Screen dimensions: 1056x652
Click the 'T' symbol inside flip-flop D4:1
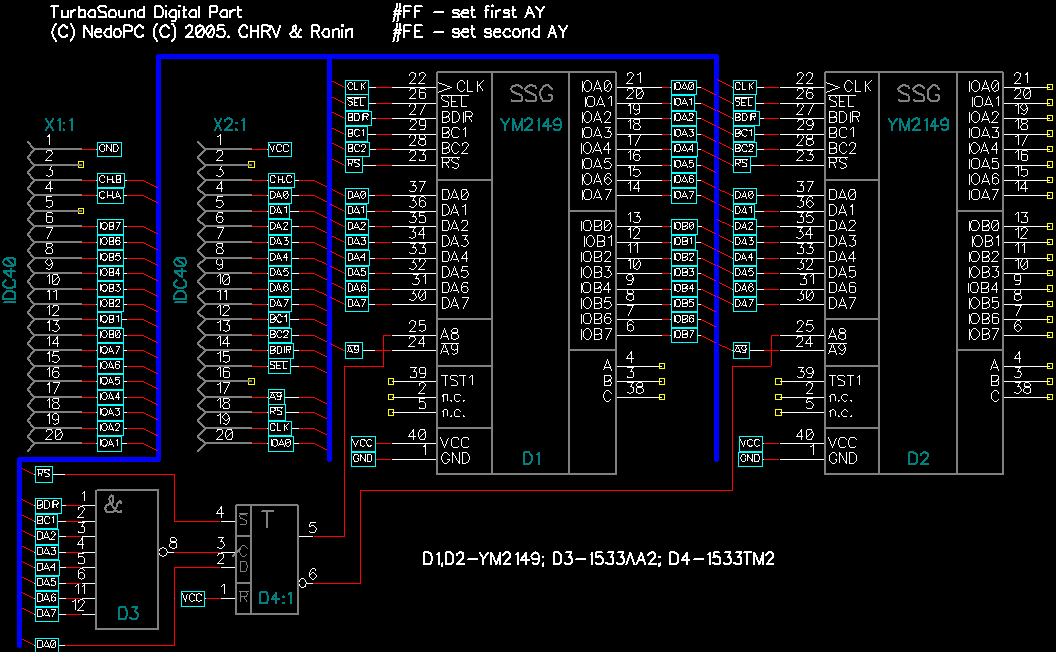(x=267, y=519)
